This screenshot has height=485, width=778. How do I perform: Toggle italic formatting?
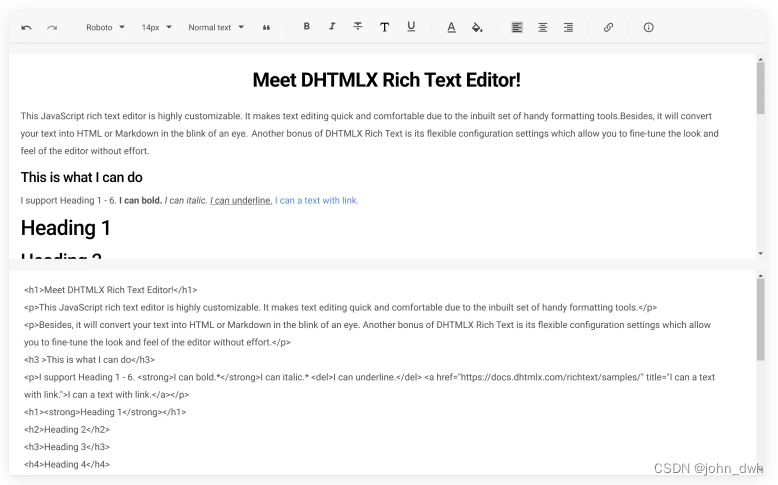(332, 26)
